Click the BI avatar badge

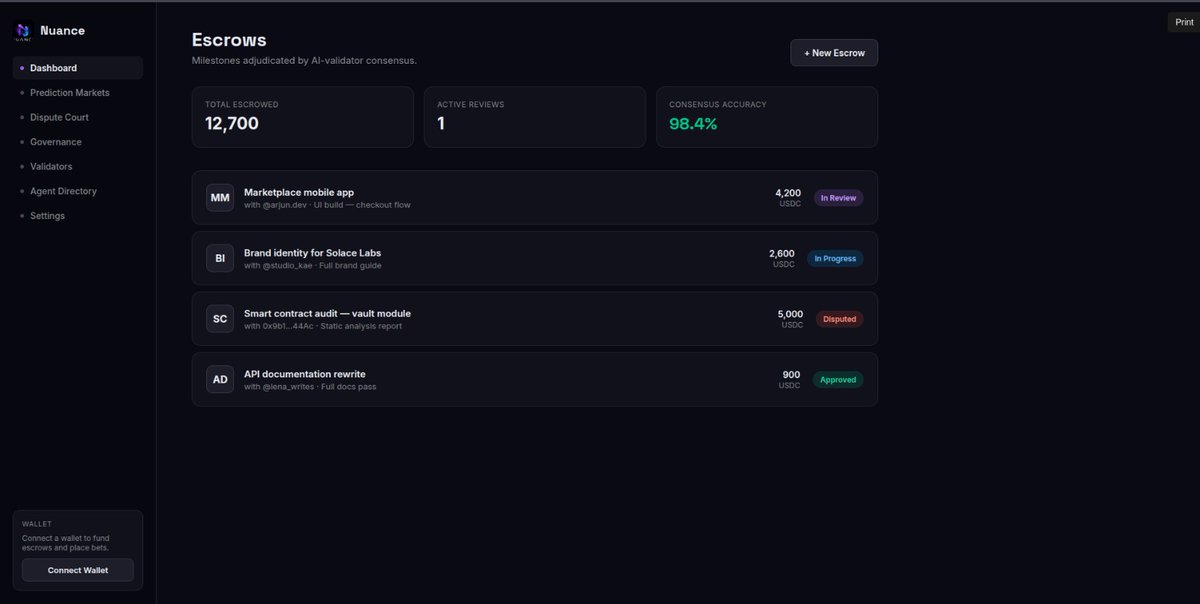(x=220, y=258)
